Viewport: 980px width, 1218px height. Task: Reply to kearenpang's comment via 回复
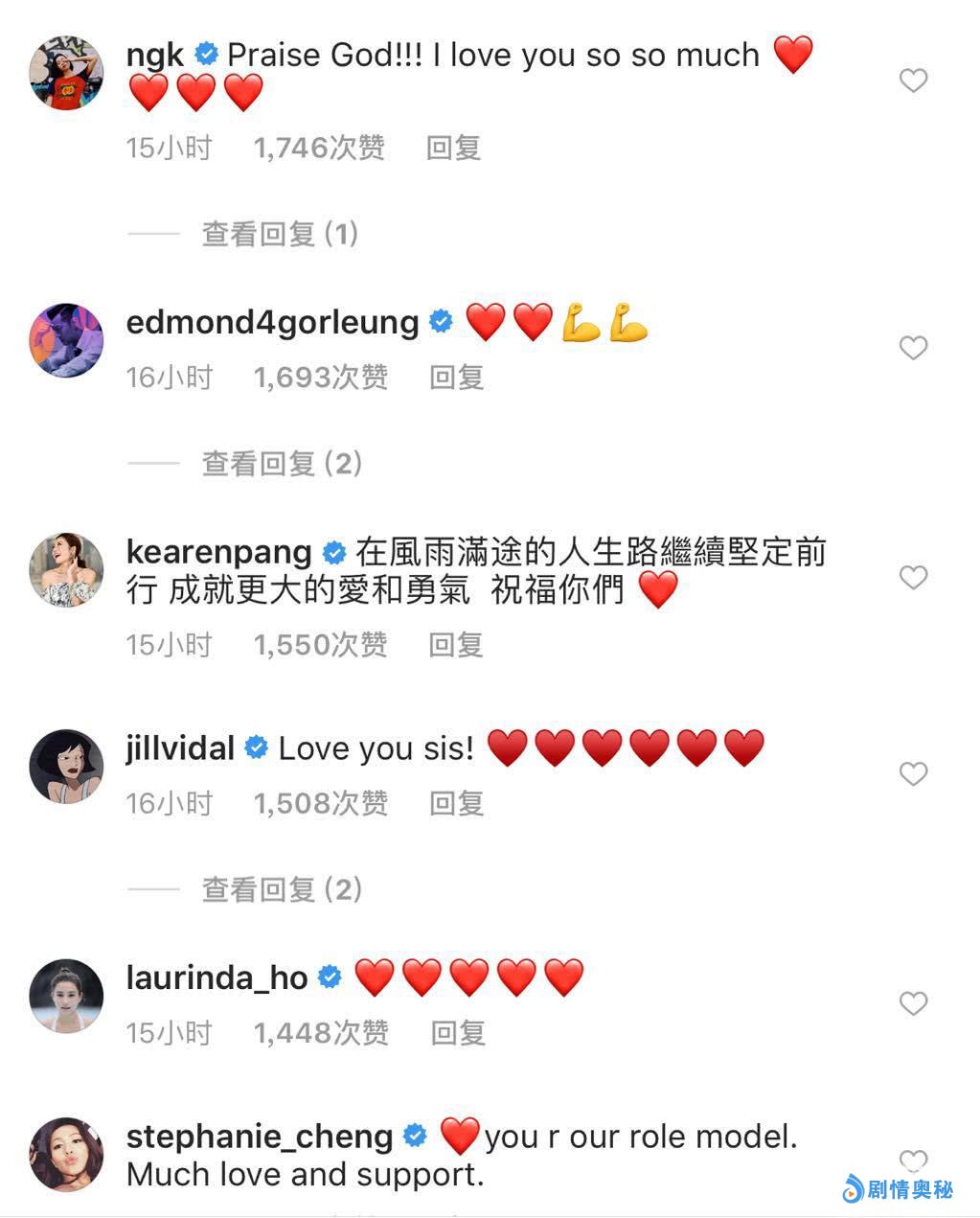pos(455,645)
